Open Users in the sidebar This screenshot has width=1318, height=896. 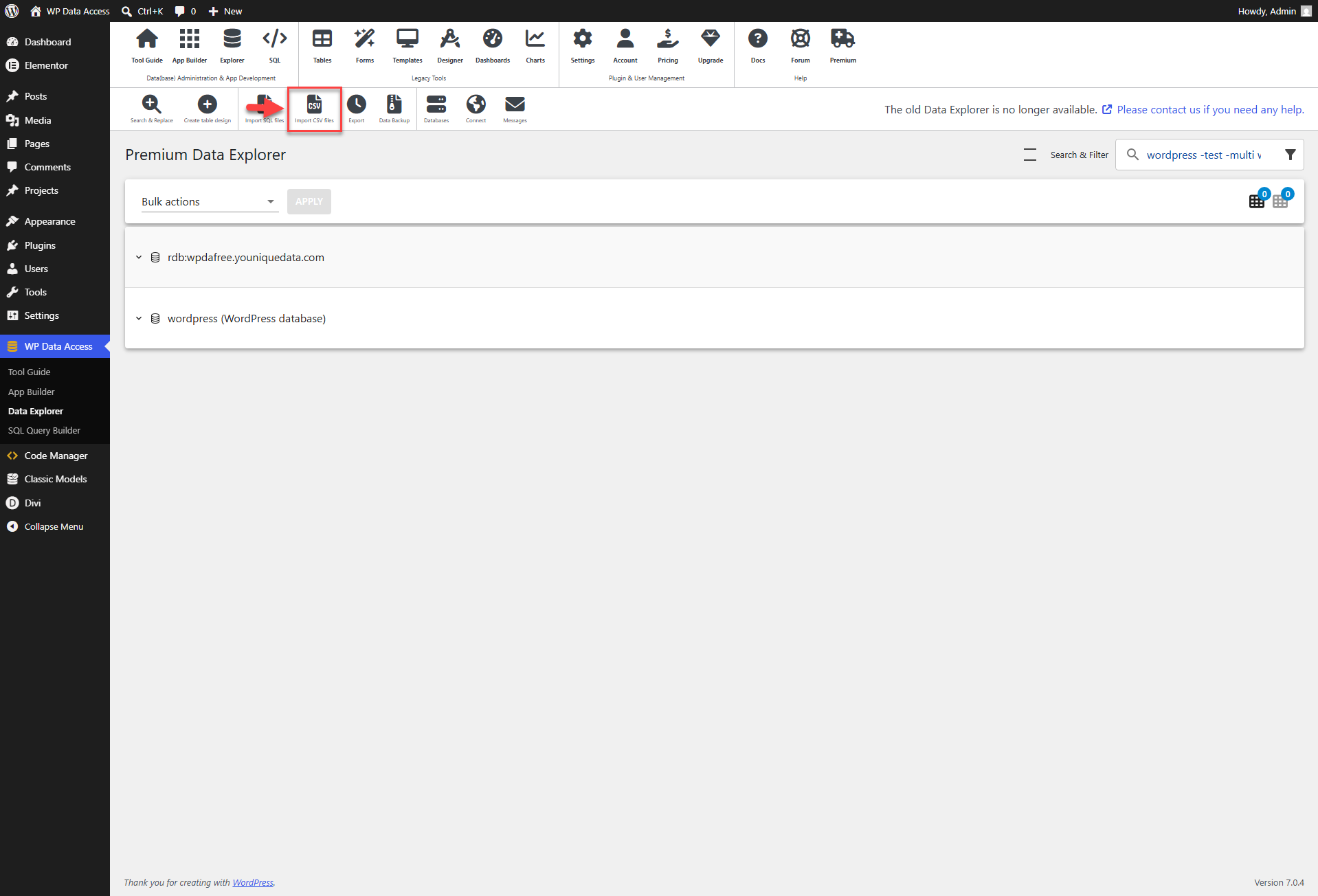(55, 269)
